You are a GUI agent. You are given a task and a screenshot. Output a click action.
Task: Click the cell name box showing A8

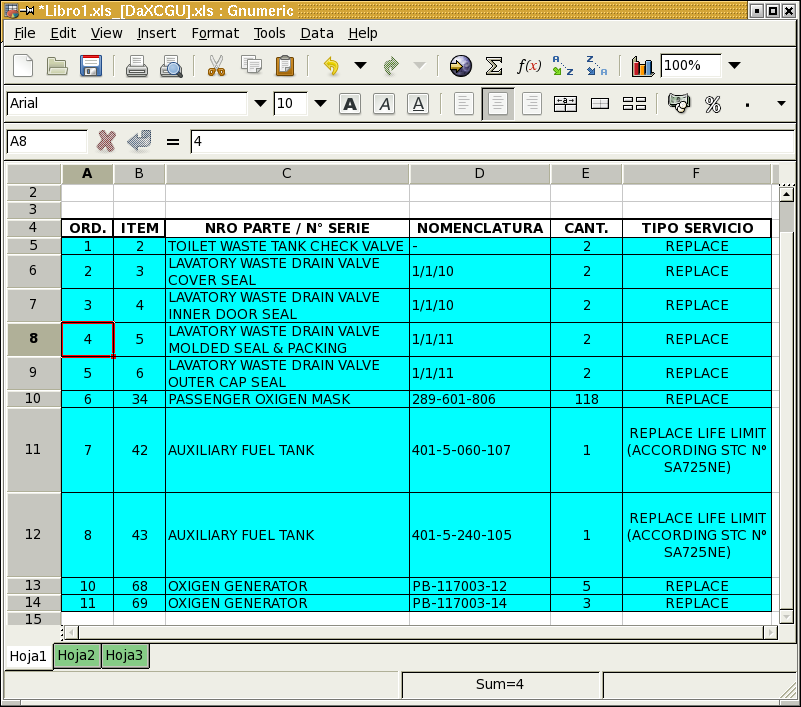point(46,142)
